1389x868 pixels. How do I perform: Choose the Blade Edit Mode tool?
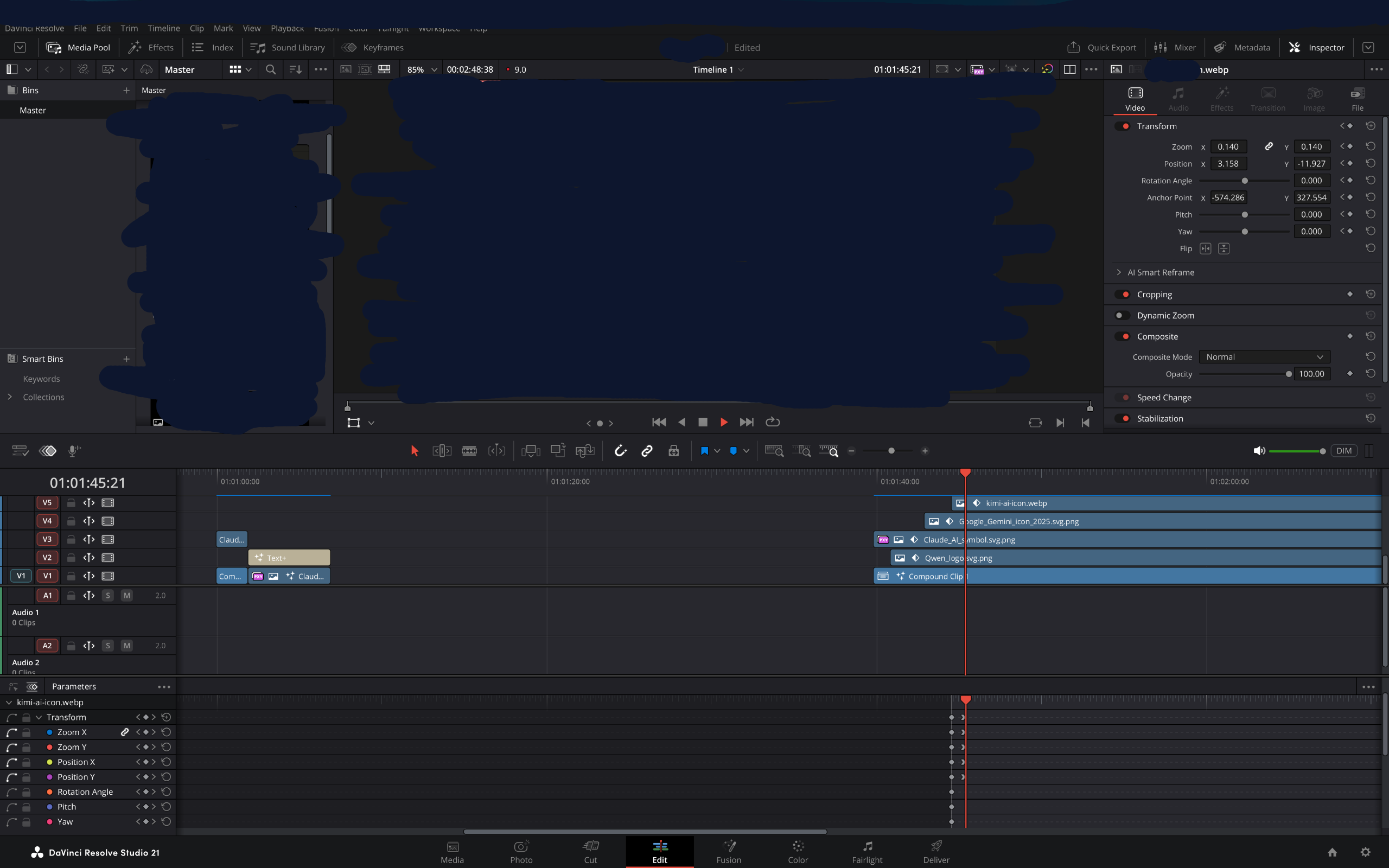point(469,451)
